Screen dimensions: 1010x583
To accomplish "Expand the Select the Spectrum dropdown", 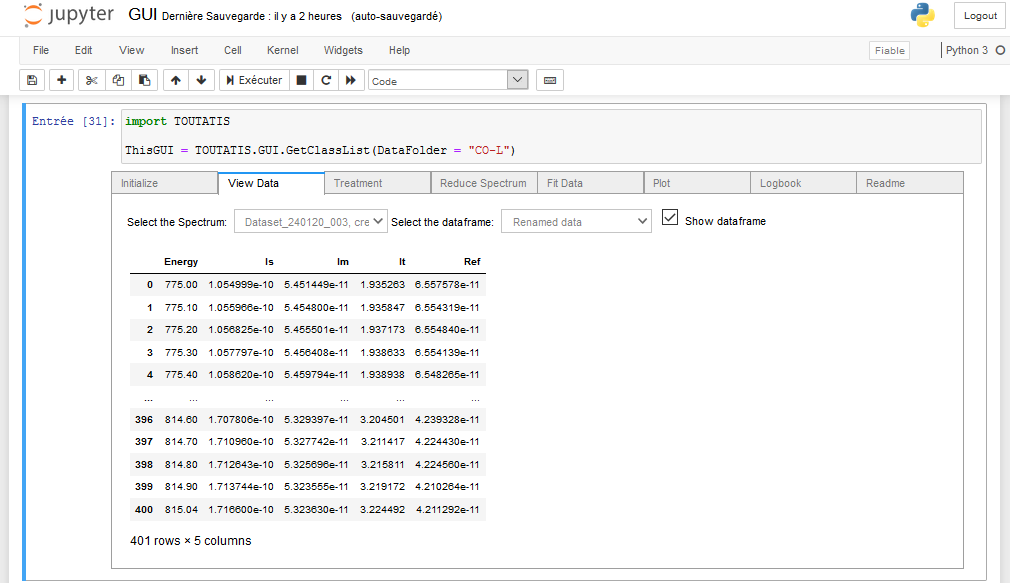I will (x=310, y=222).
